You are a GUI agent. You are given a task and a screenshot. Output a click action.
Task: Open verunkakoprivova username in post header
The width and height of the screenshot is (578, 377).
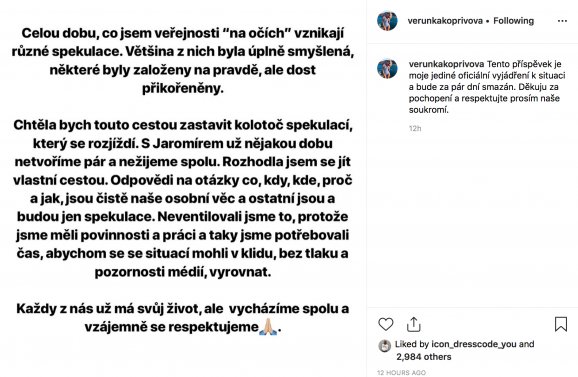pos(445,21)
